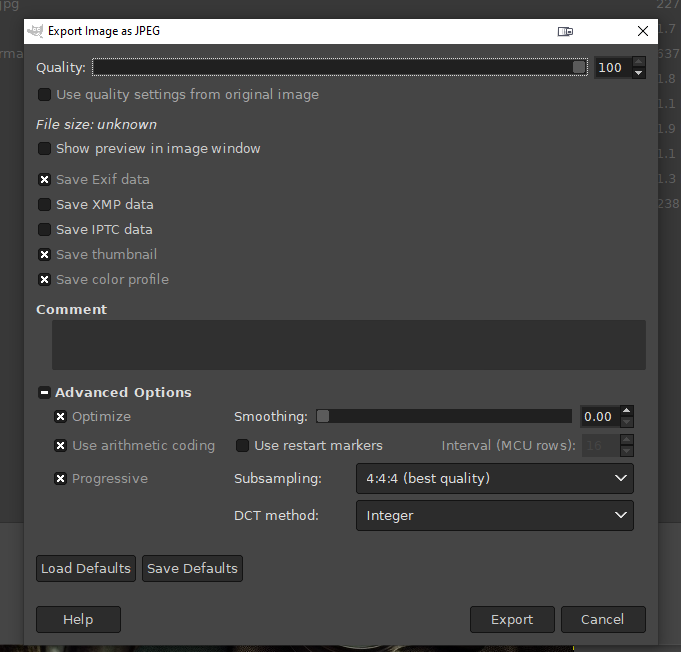Click the Quality slider track
This screenshot has height=652, width=681.
(340, 67)
